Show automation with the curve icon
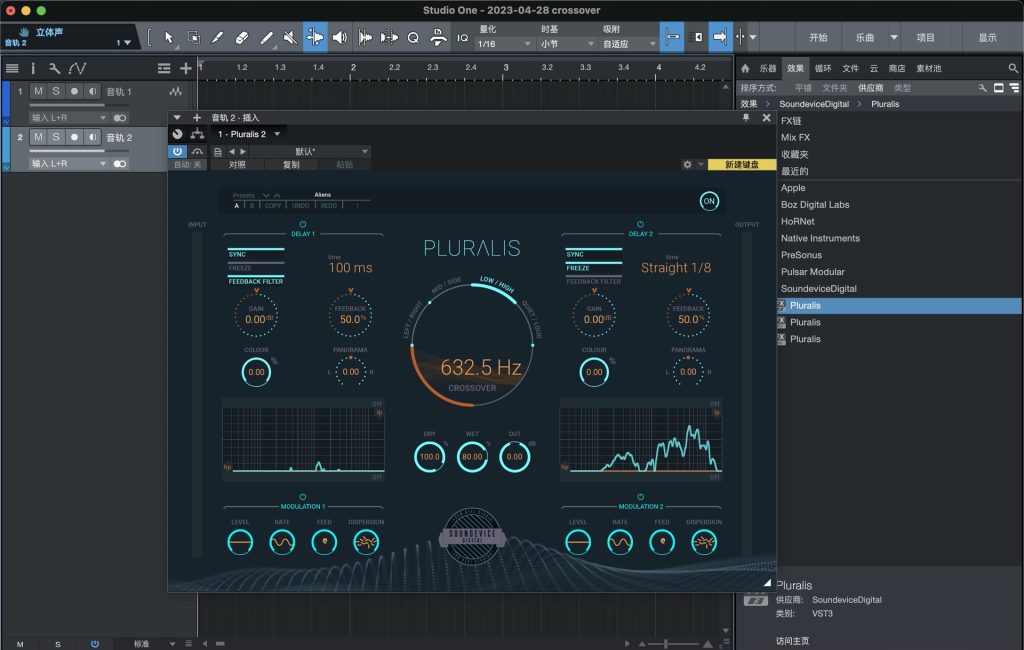Viewport: 1024px width, 650px height. click(77, 68)
